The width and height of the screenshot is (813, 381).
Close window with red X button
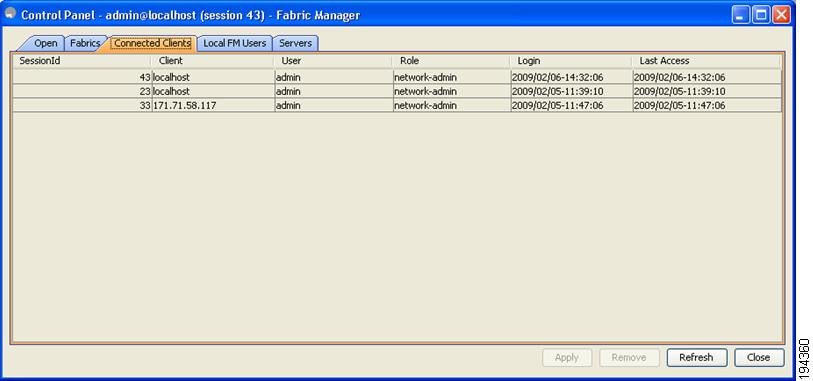tap(781, 15)
